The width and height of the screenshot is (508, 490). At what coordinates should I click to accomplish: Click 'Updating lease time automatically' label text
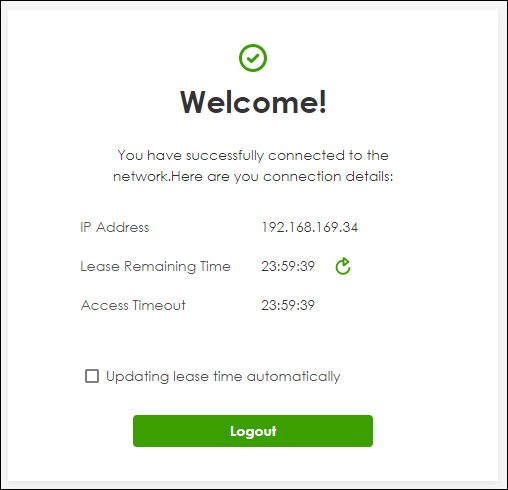223,376
